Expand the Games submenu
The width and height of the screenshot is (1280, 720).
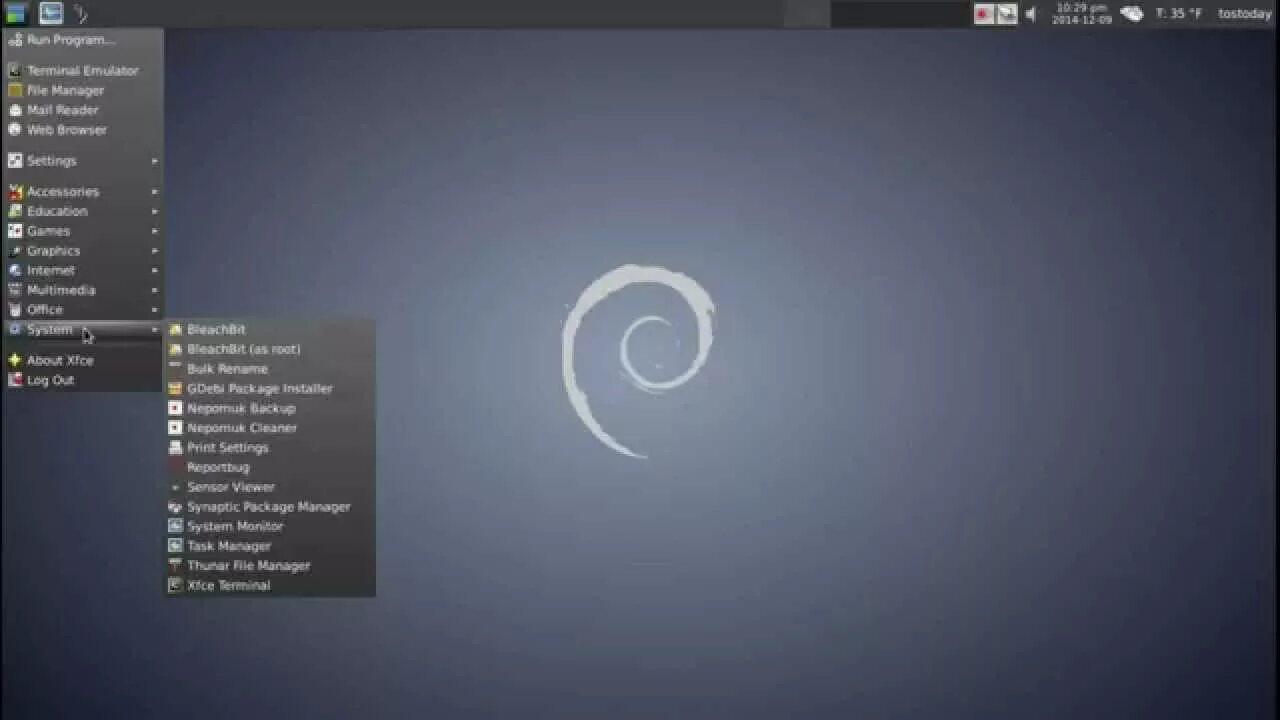(83, 231)
